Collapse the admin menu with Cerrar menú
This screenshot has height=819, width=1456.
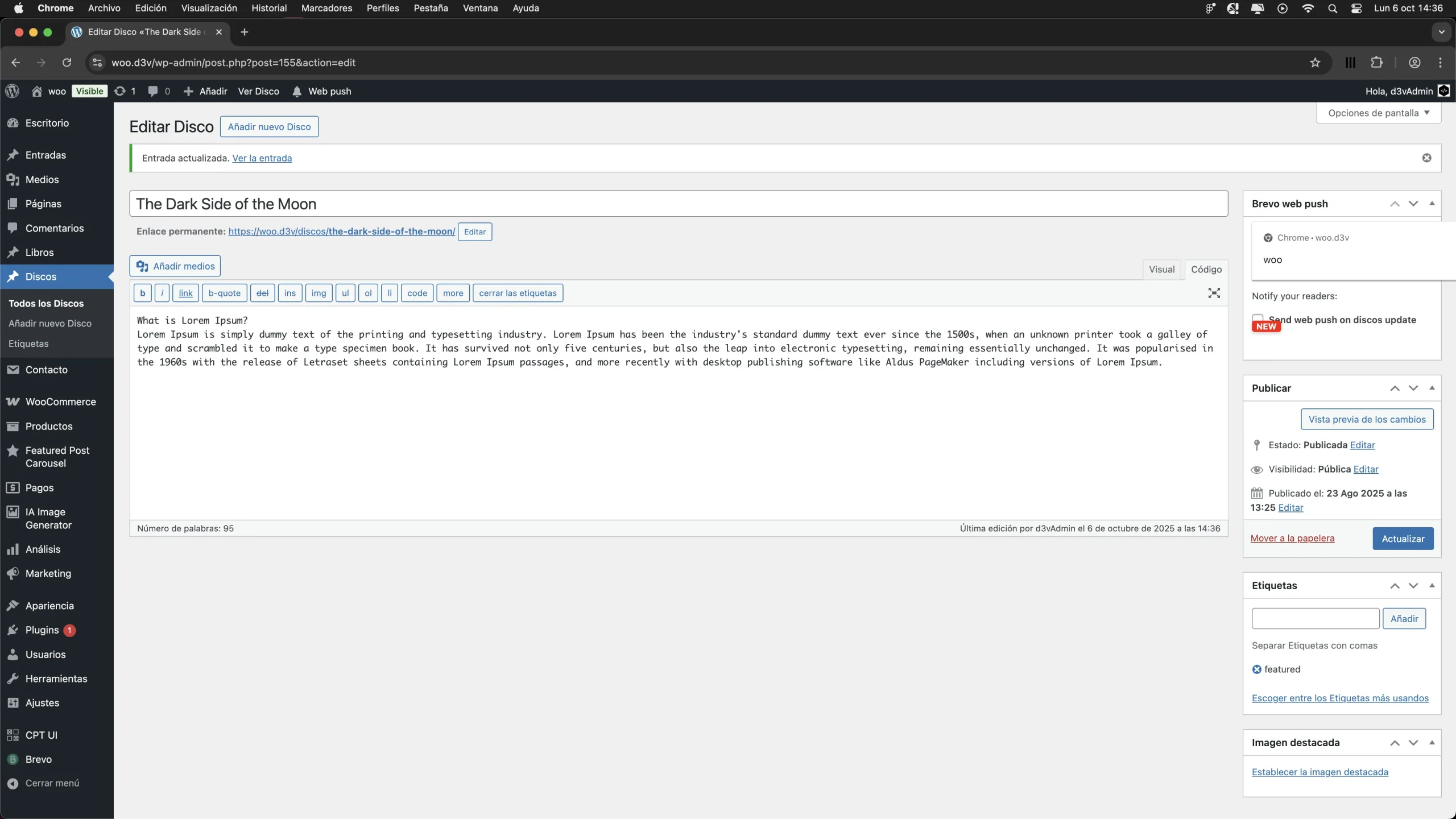coord(52,783)
